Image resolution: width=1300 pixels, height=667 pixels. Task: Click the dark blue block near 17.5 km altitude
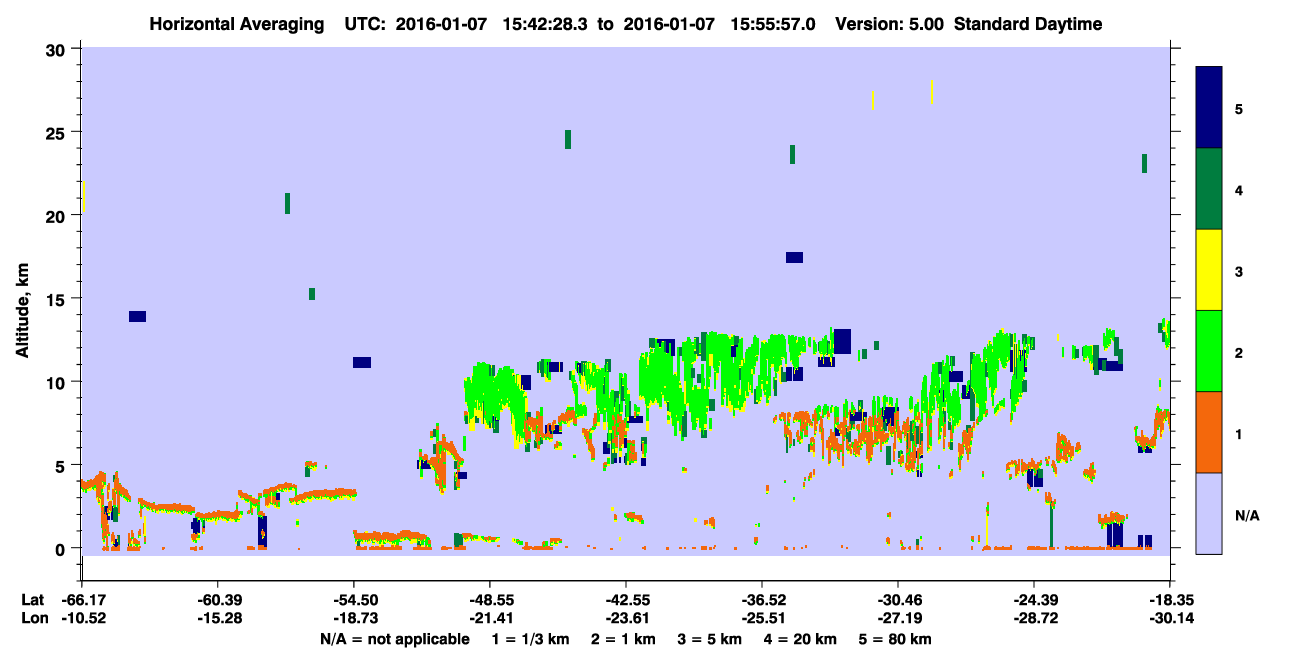pos(794,257)
